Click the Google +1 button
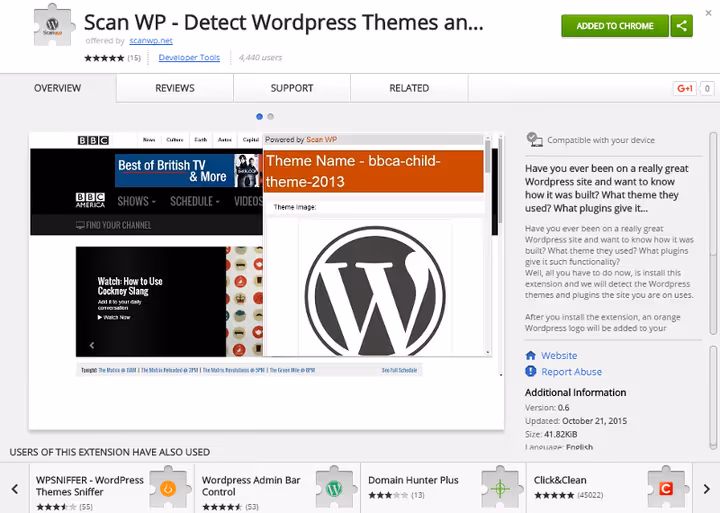Viewport: 720px width, 513px height. coord(685,88)
